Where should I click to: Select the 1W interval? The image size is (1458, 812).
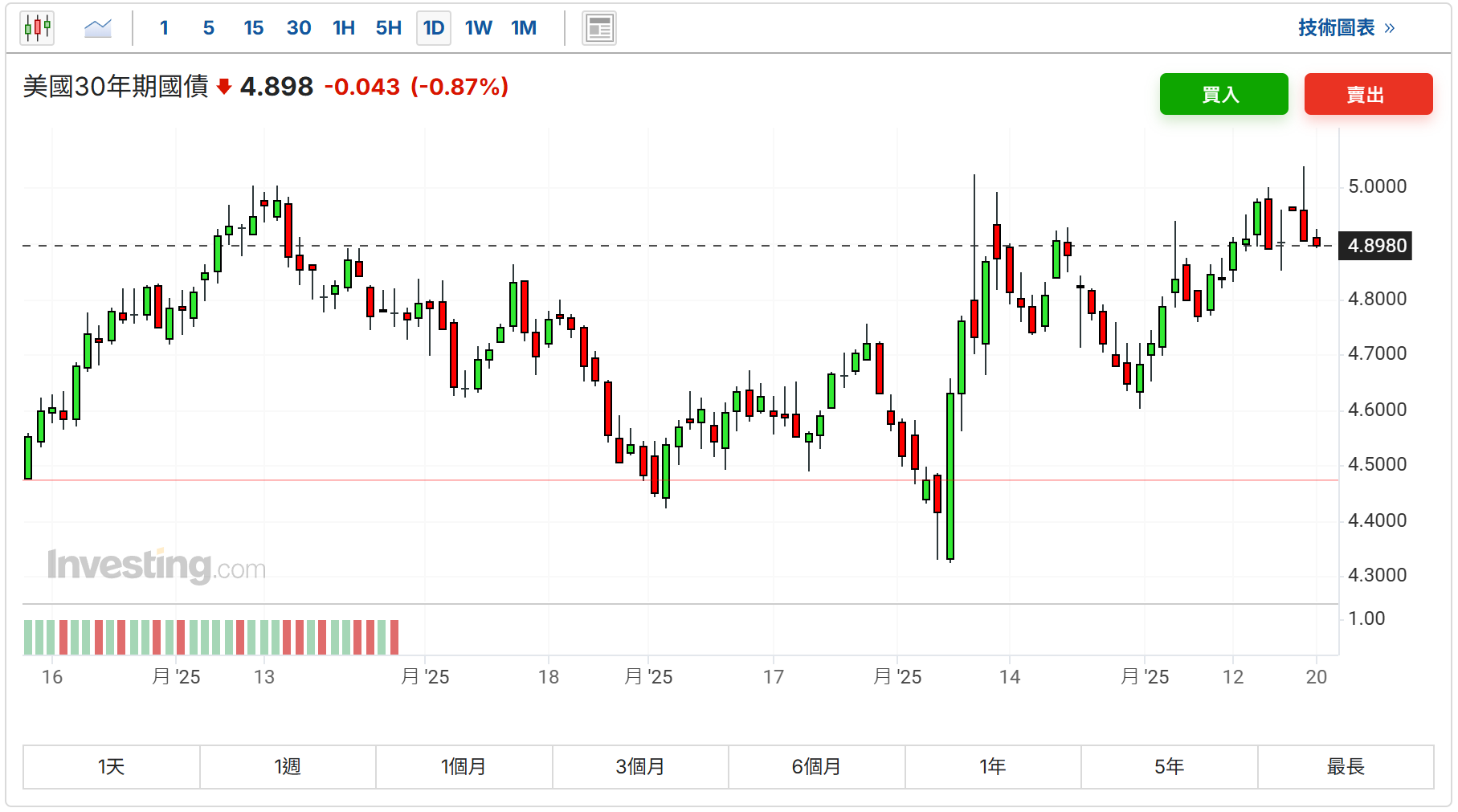(479, 28)
